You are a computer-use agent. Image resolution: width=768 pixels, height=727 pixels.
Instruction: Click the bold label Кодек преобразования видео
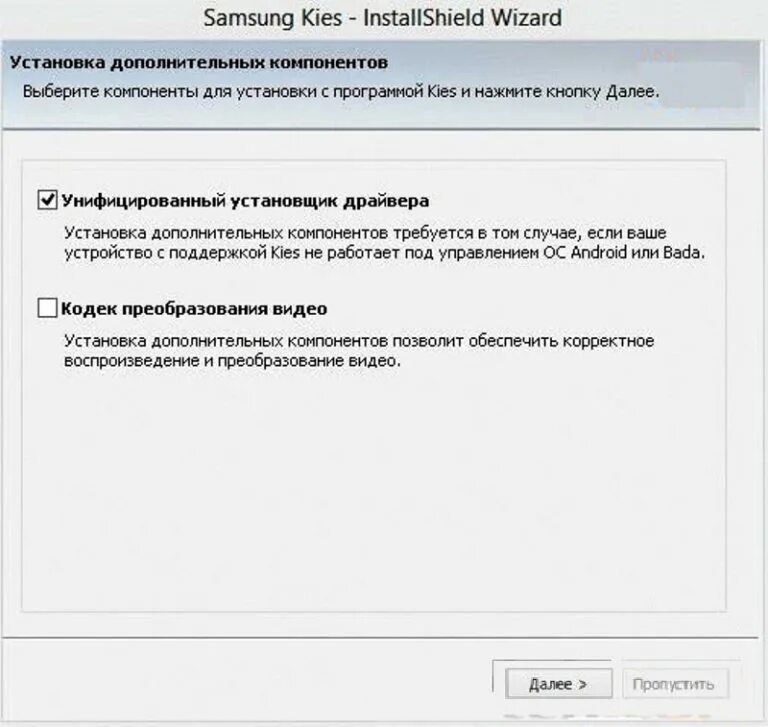coord(194,309)
